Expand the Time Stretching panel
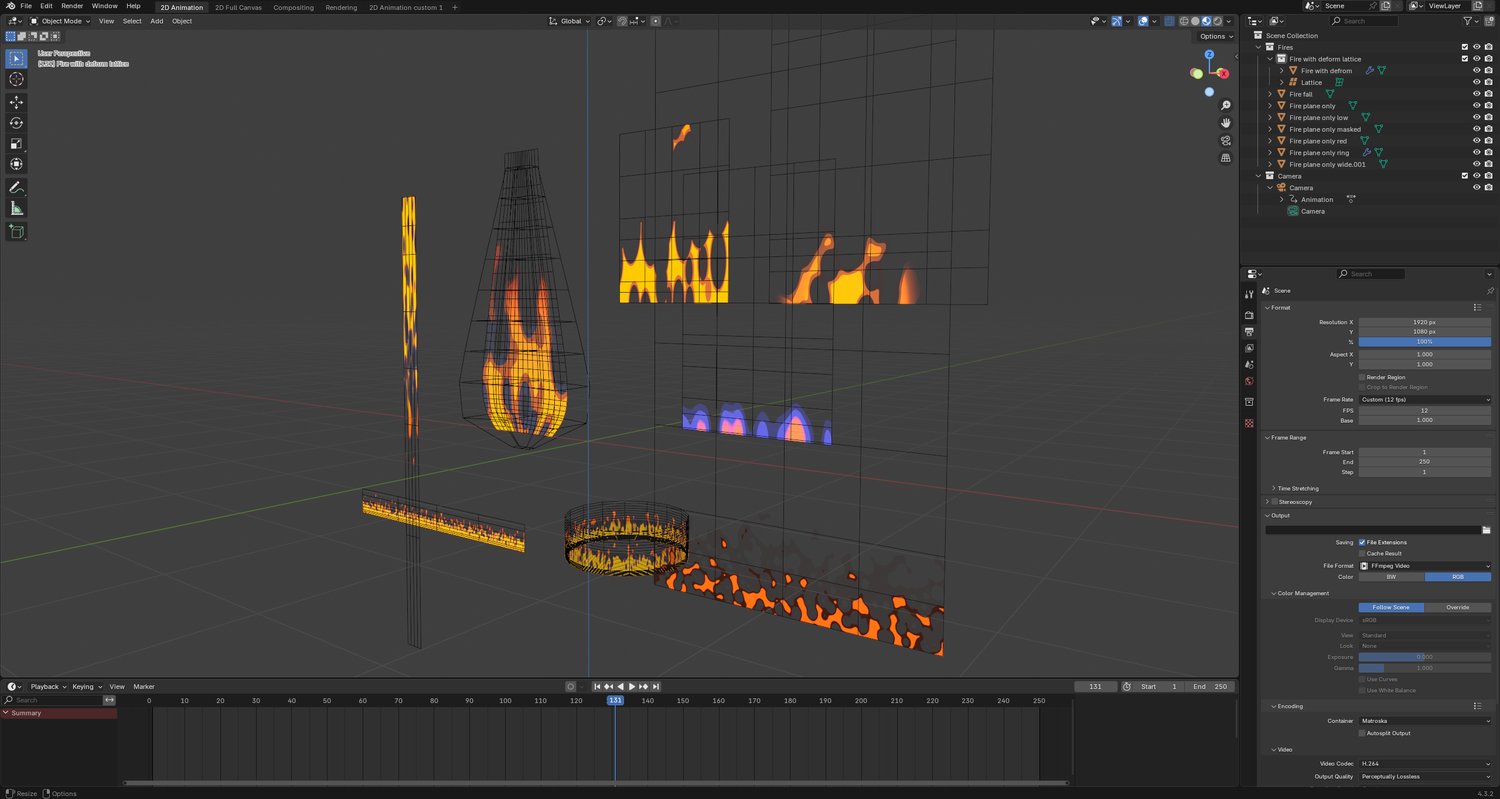The image size is (1500, 799). [x=1298, y=488]
